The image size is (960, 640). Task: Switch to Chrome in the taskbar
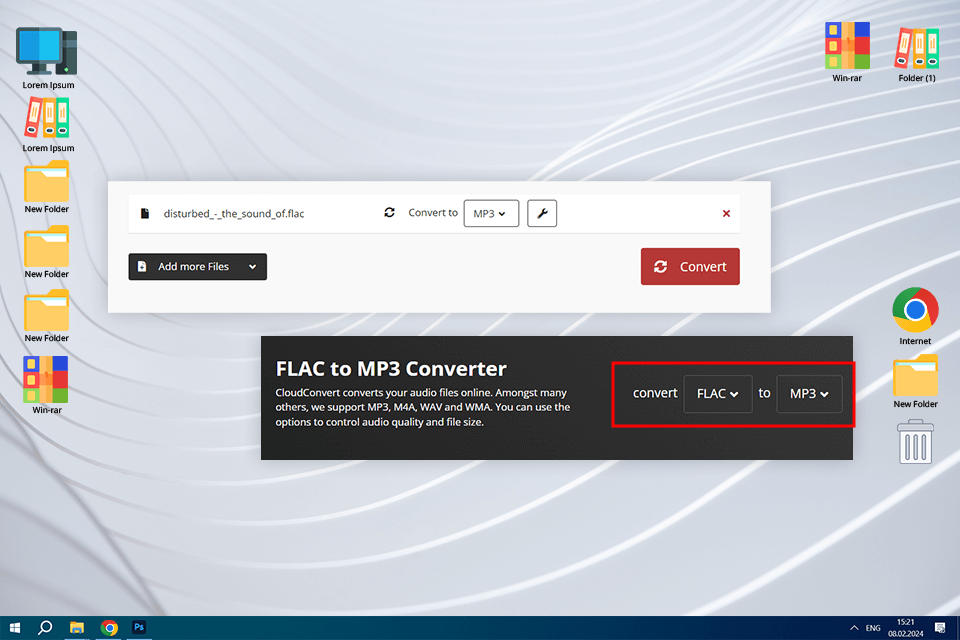coord(109,628)
